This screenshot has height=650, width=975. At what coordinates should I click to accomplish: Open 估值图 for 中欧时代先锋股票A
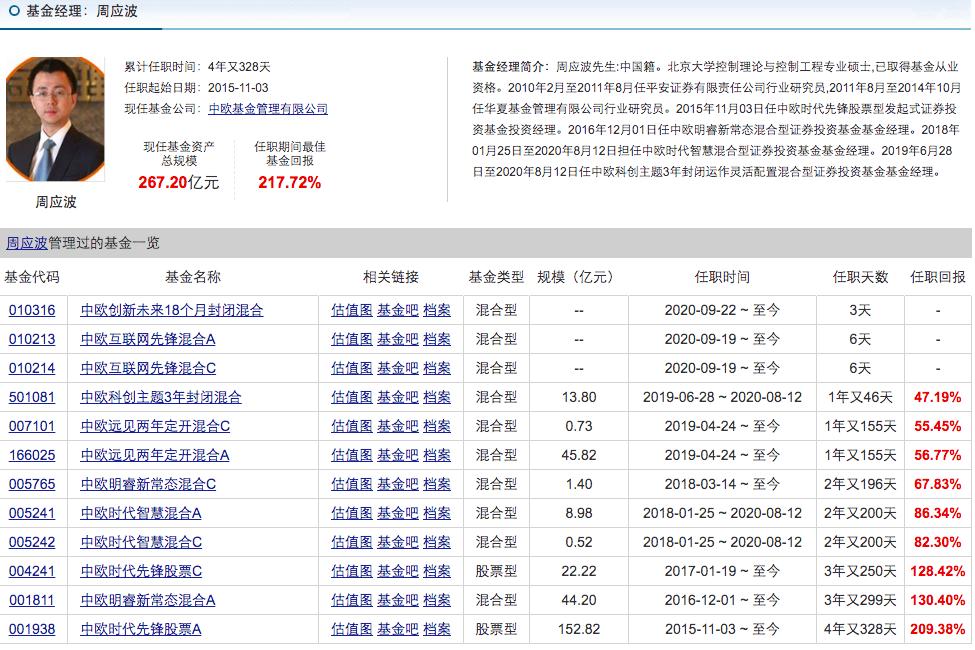tap(352, 629)
